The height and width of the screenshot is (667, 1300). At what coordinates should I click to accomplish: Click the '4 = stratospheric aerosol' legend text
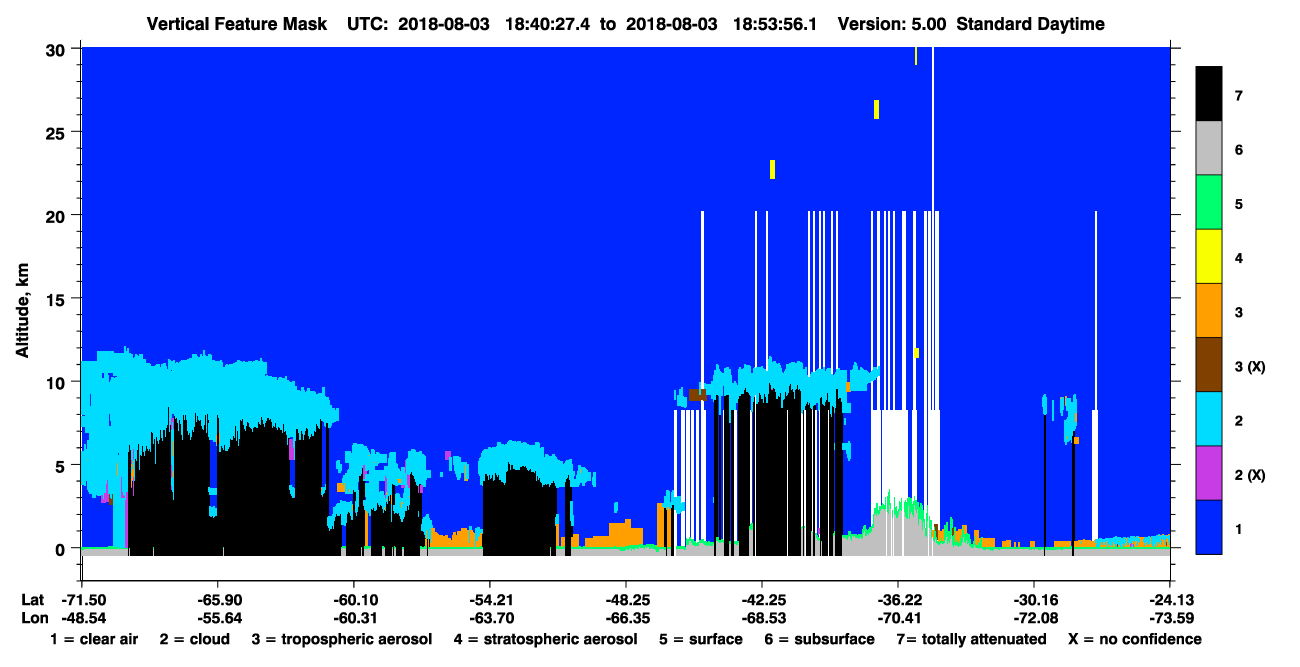click(545, 640)
